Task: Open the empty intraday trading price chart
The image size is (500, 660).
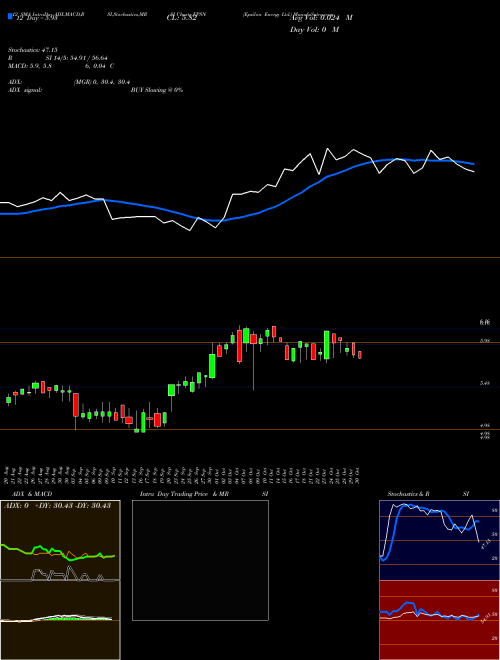Action: pos(200,560)
